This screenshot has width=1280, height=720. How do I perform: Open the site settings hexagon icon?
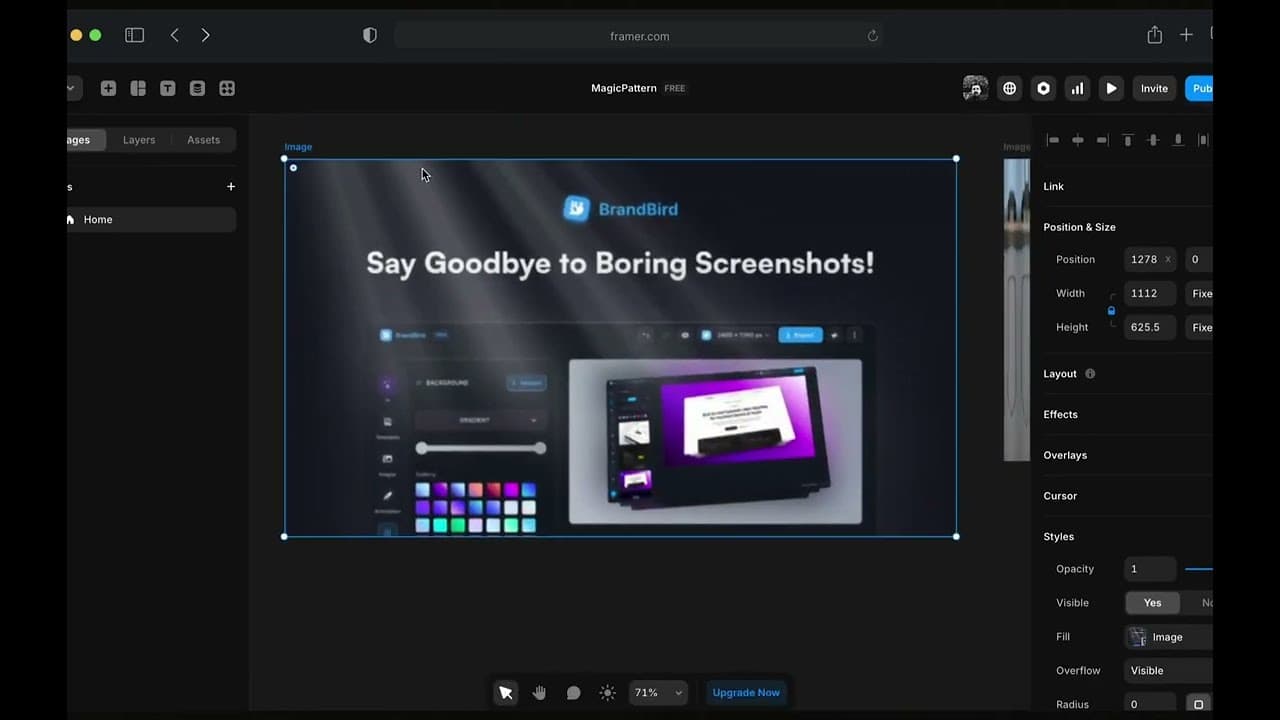1043,88
